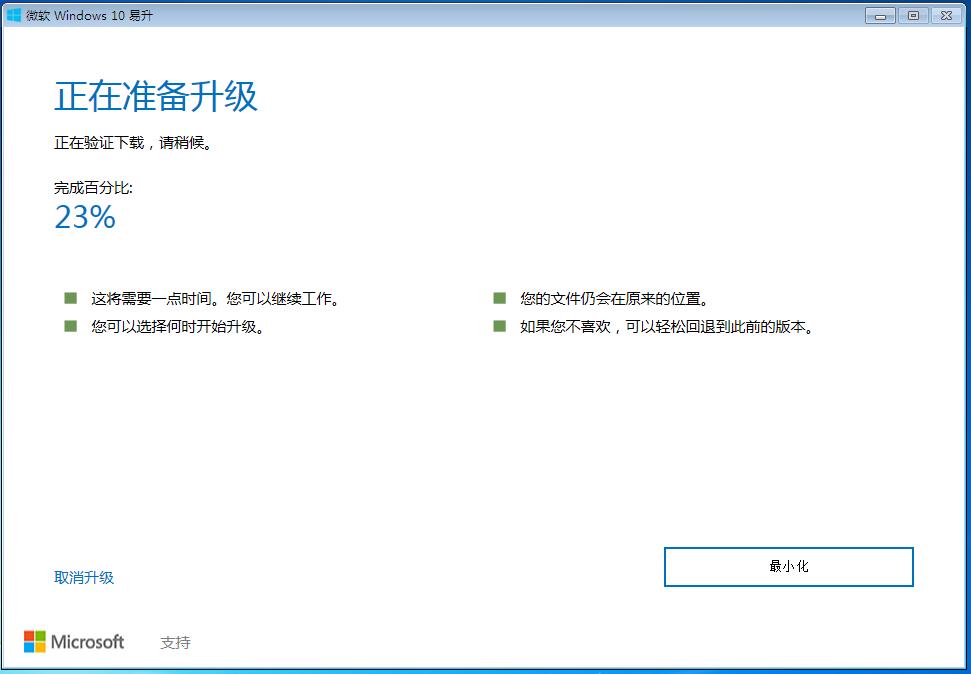The width and height of the screenshot is (971, 674).
Task: Open the 支持 support link
Action: [176, 642]
